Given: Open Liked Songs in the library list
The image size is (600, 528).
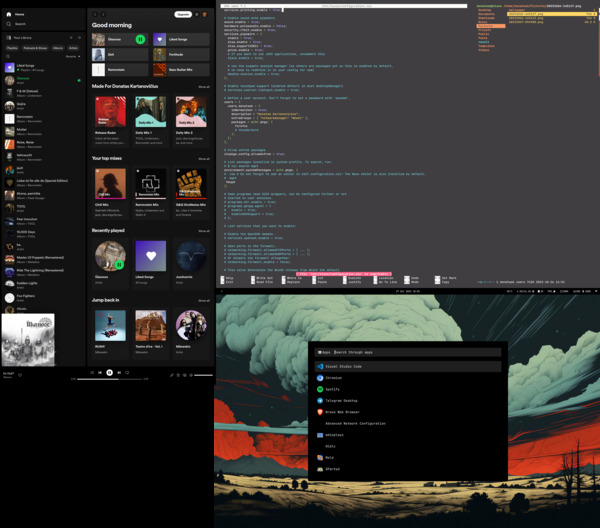Looking at the screenshot, I should click(x=42, y=68).
